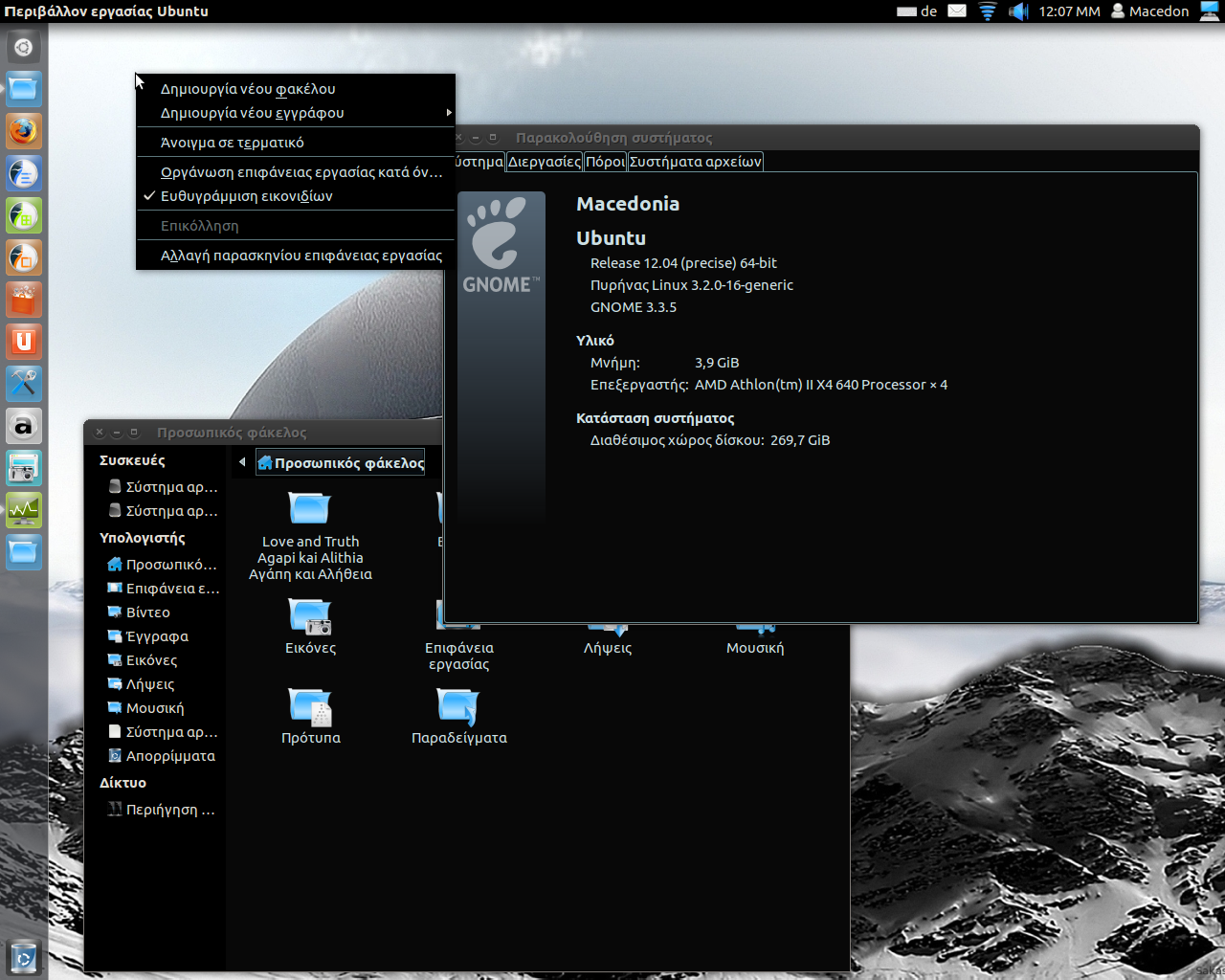
Task: Click the path bar back arrow
Action: pyautogui.click(x=242, y=462)
